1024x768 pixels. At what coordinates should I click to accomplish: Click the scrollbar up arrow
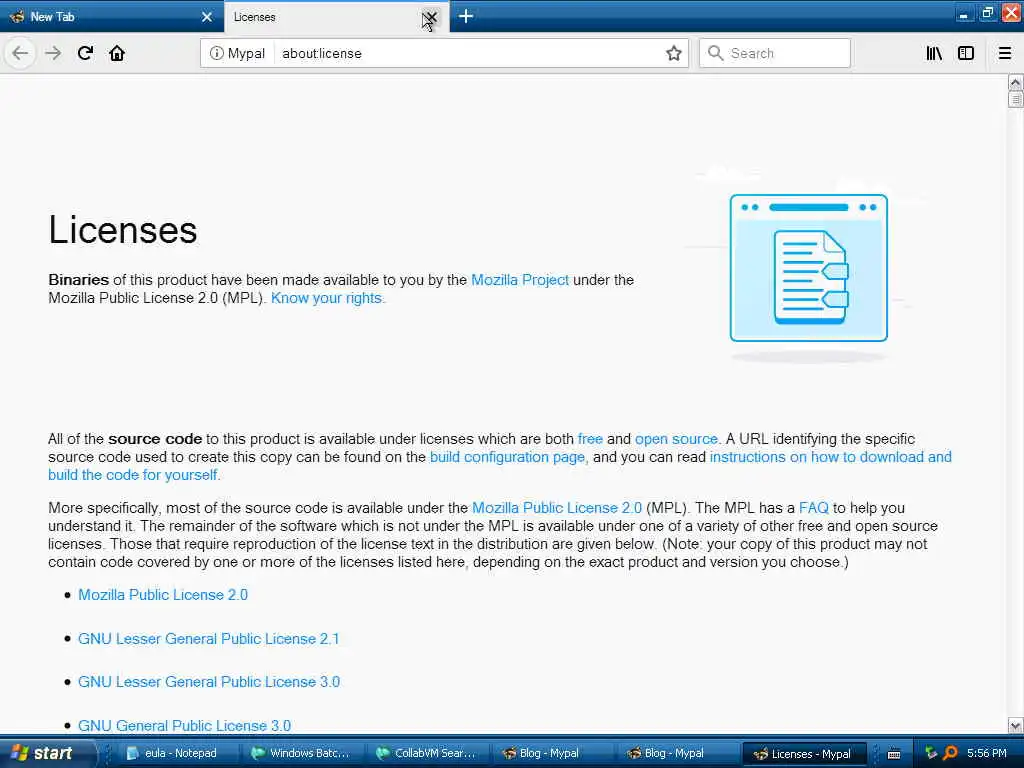(1016, 82)
